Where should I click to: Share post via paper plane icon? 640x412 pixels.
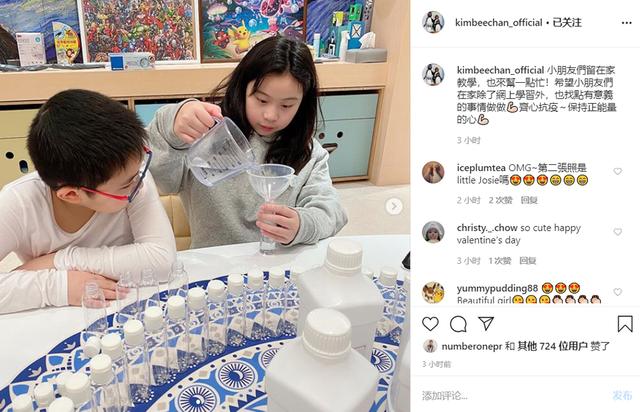[486, 323]
